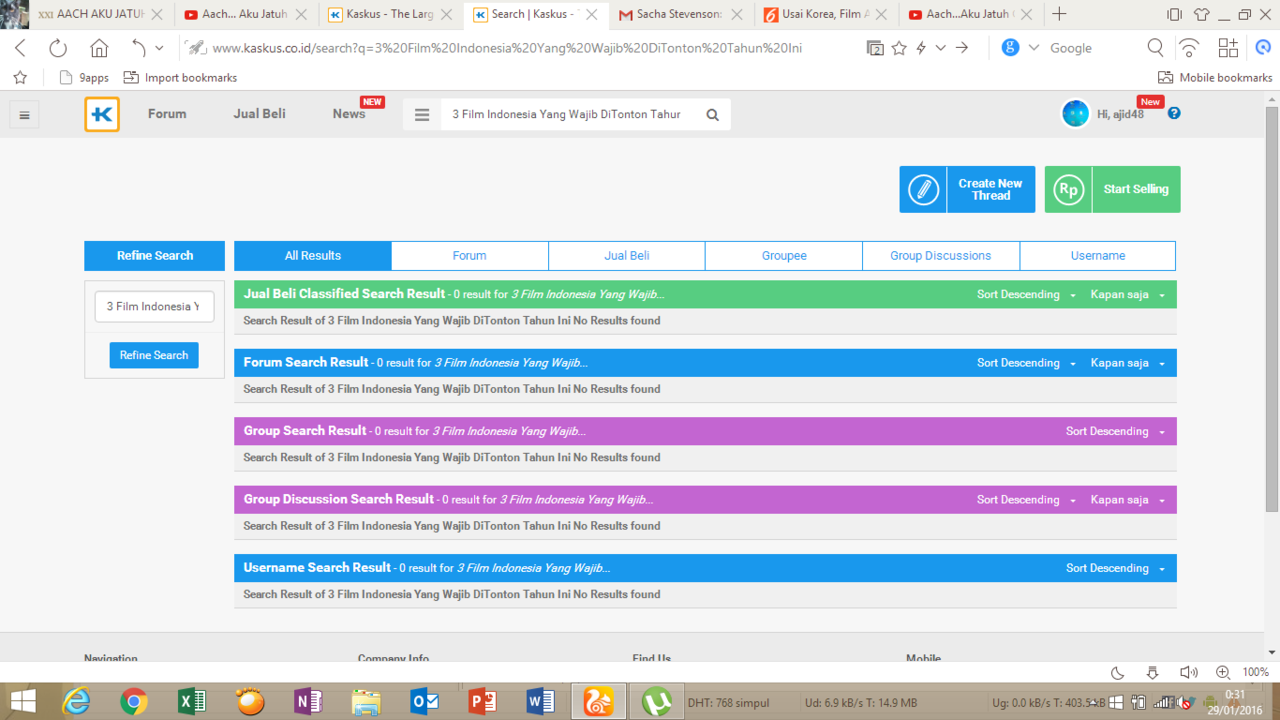Click the Create New Thread button
Screen dimensions: 1280x720
[x=967, y=189]
